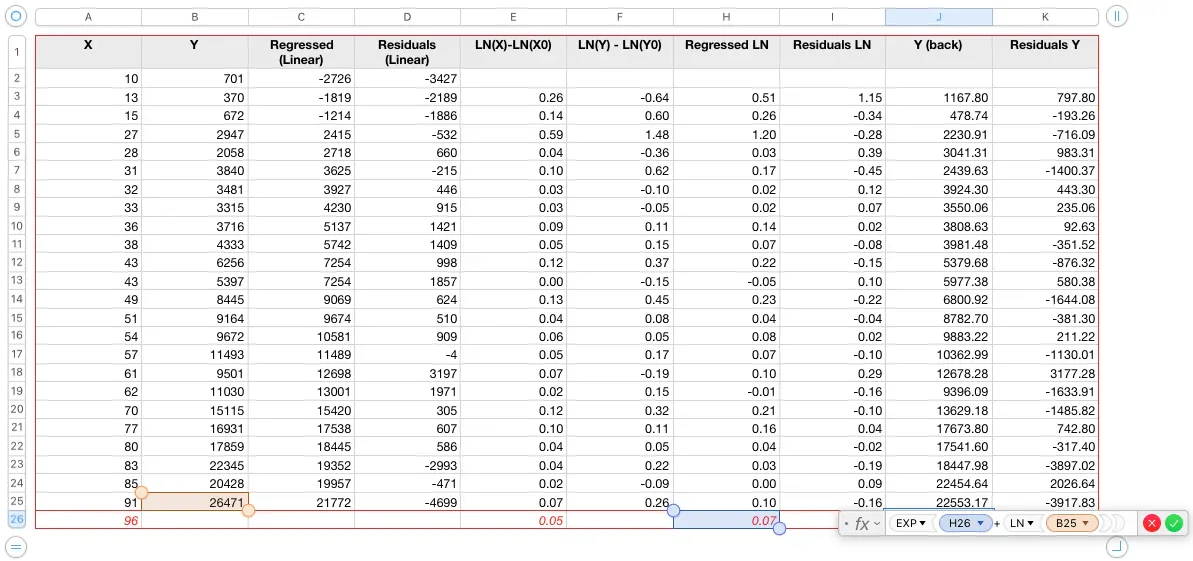Screen dimensions: 1193x561
Task: Click the cell containing -3427
Action: coord(407,78)
